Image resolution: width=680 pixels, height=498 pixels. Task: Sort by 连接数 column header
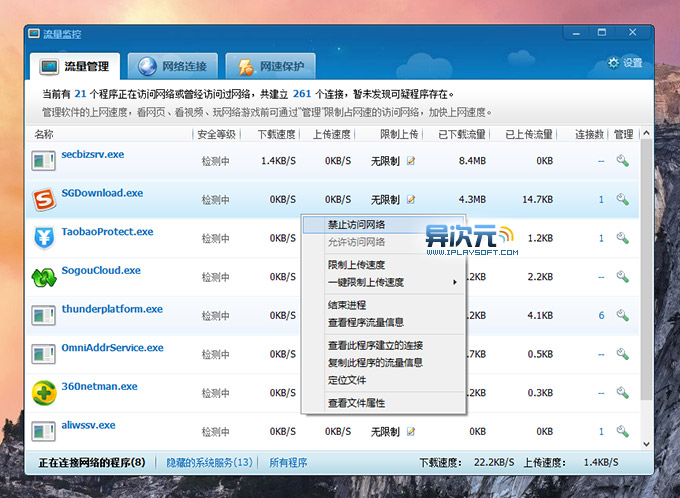point(589,134)
